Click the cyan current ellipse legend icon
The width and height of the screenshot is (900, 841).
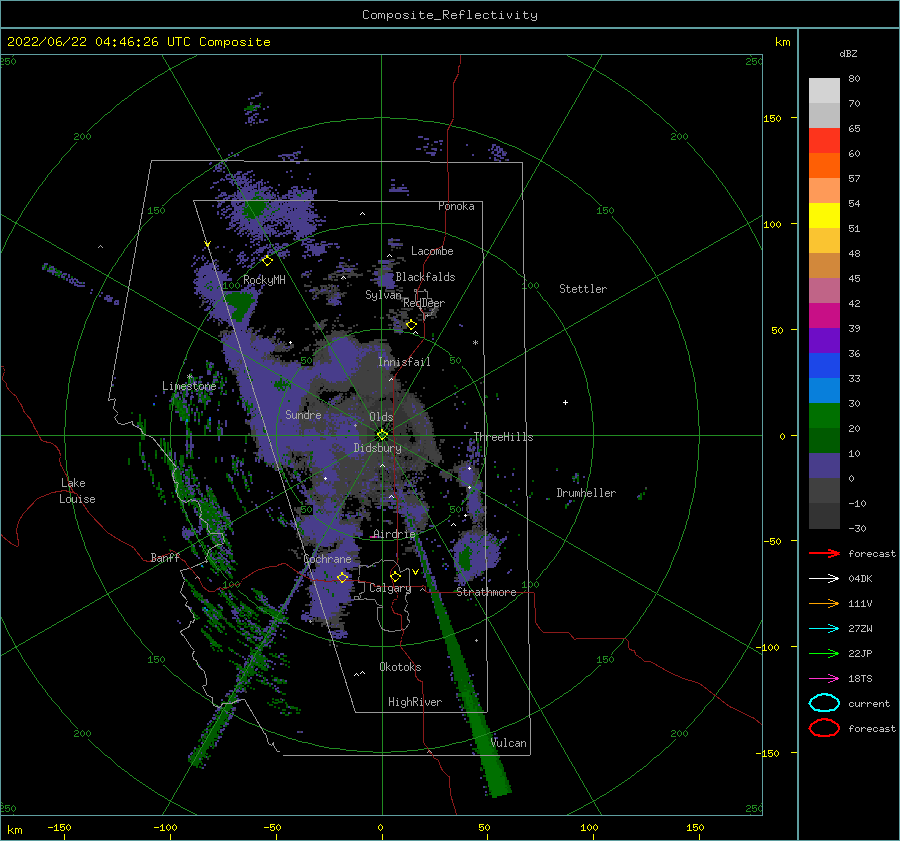pos(824,703)
